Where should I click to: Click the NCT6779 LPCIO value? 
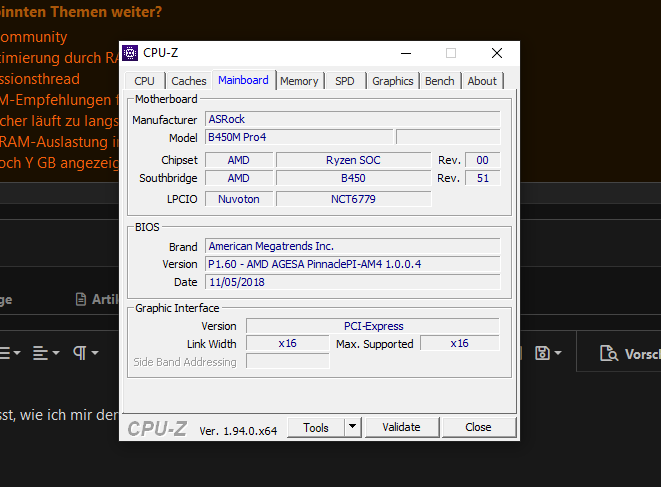click(x=353, y=199)
